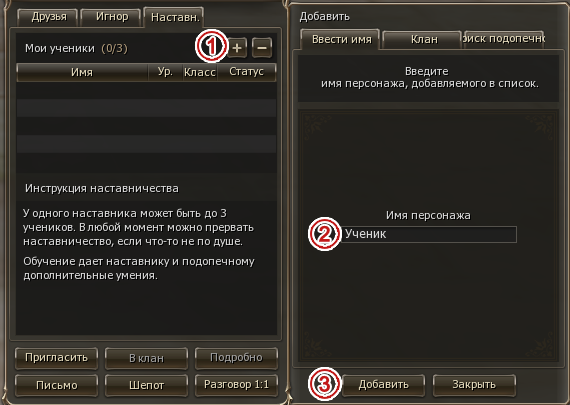Image resolution: width=570 pixels, height=405 pixels.
Task: Sort by the Статус column header
Action: [246, 72]
